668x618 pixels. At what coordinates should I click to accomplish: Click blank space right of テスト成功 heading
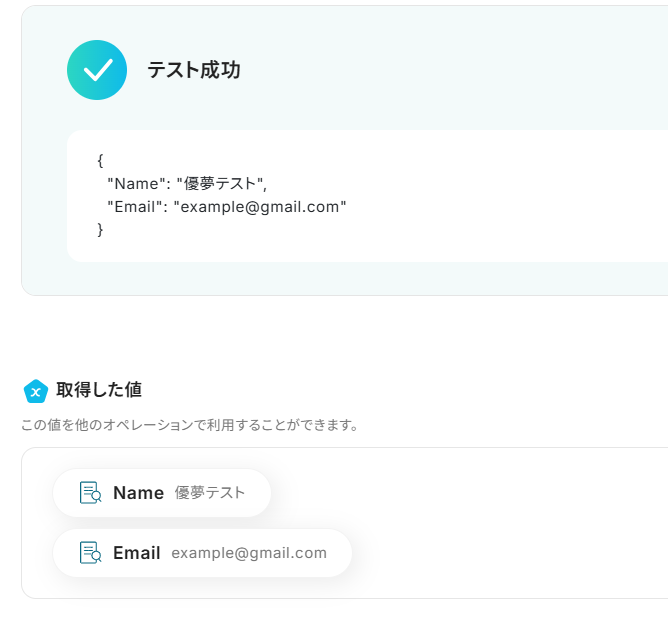tap(450, 70)
